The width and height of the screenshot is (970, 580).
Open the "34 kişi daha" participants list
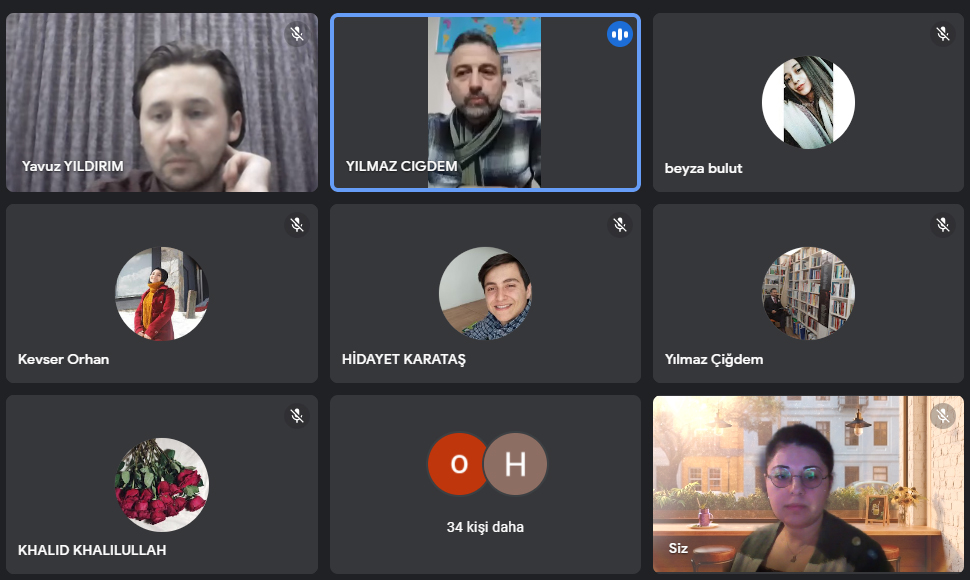tap(485, 527)
